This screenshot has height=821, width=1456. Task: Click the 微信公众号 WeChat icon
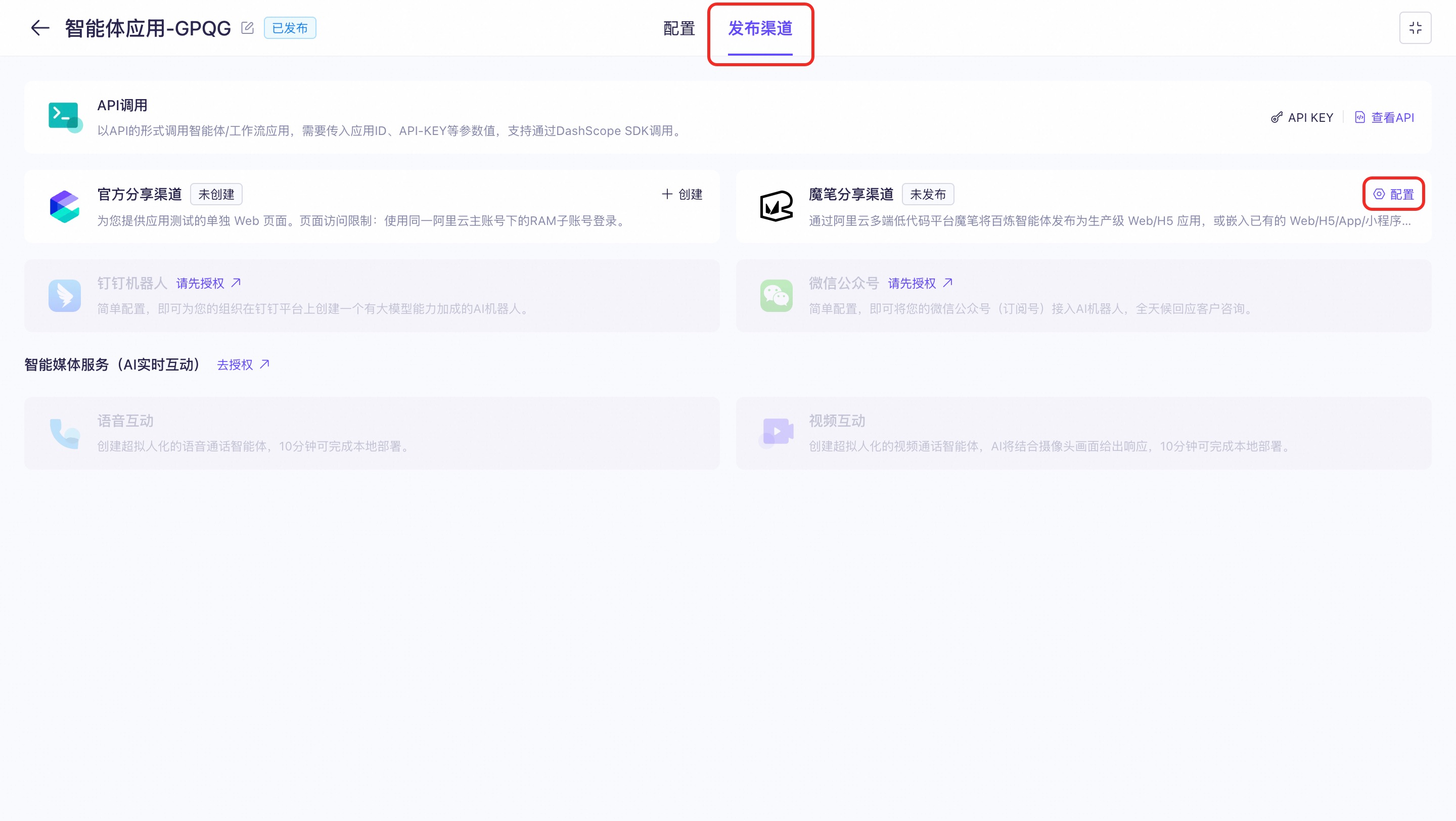pos(776,296)
